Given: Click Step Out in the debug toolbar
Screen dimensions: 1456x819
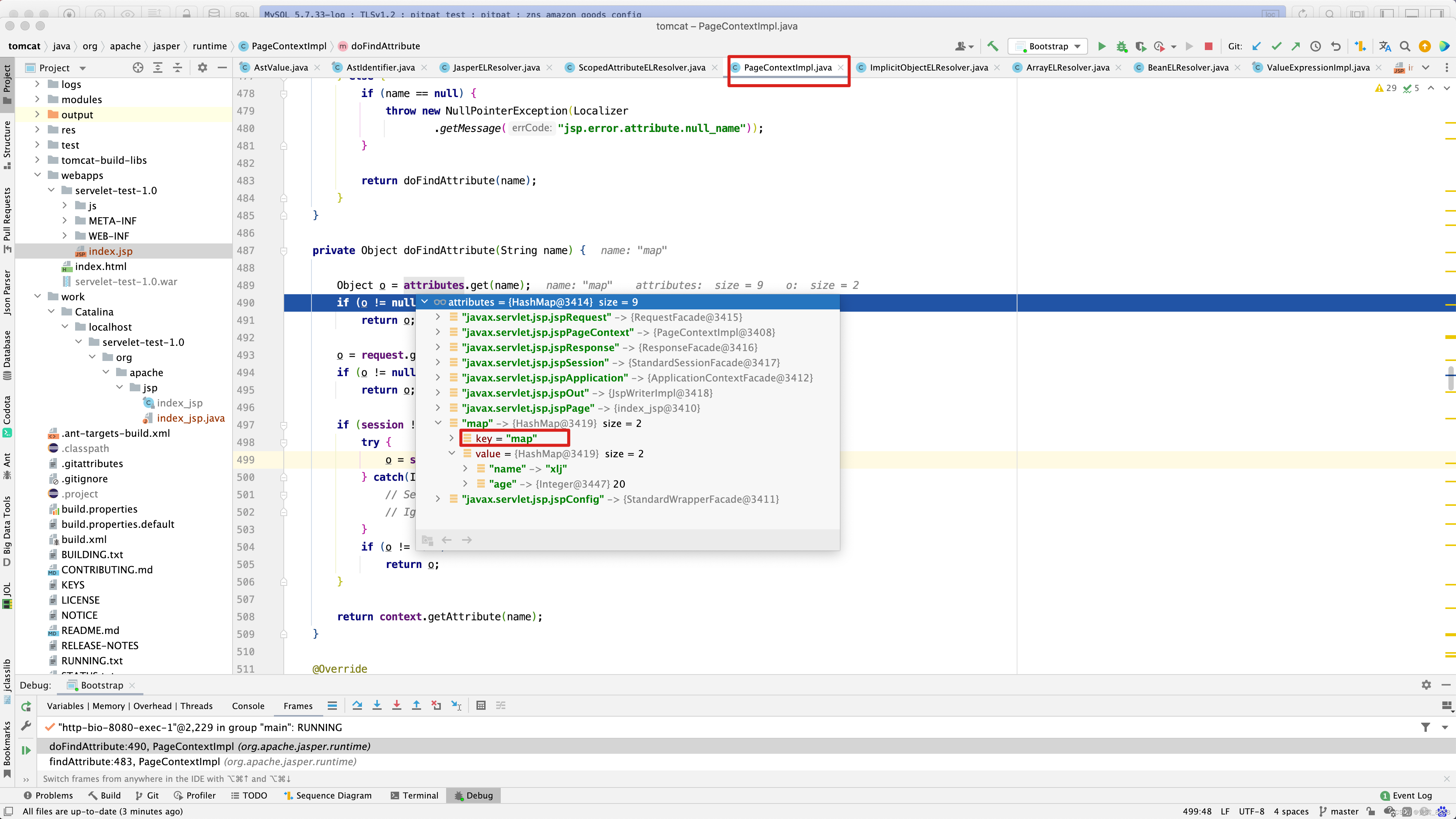Looking at the screenshot, I should [417, 705].
